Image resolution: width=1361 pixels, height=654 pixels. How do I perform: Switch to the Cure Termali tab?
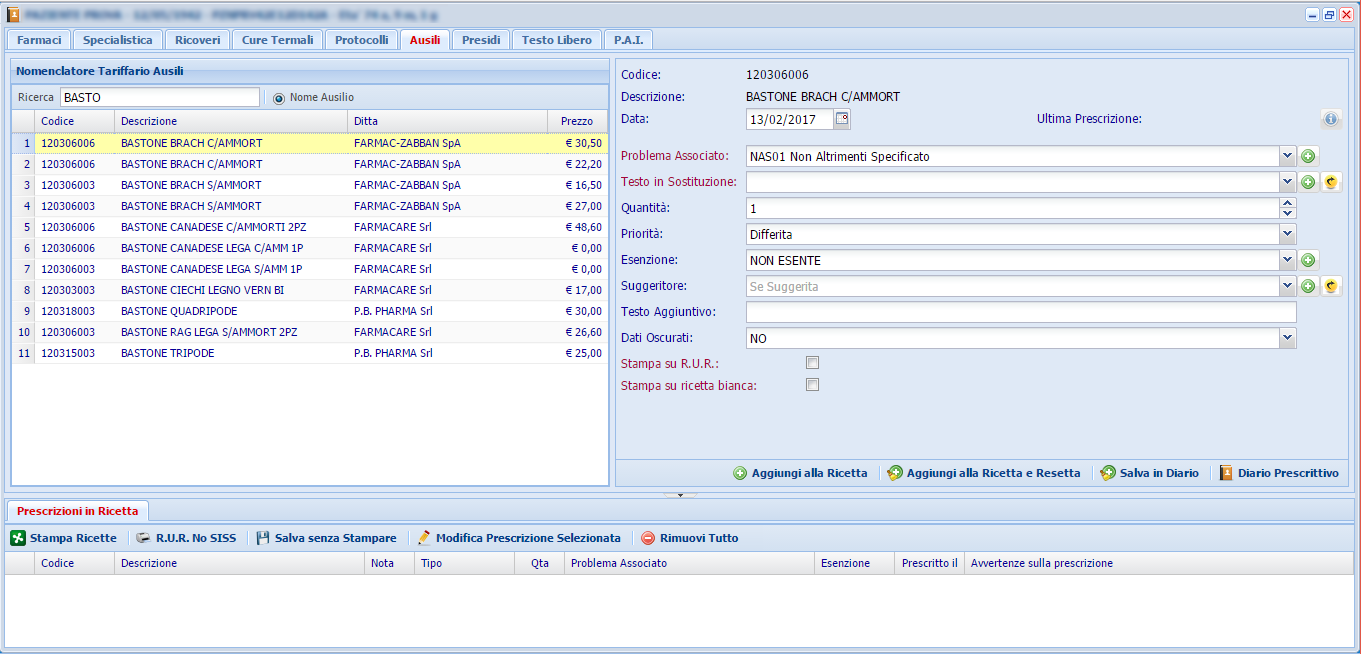278,40
